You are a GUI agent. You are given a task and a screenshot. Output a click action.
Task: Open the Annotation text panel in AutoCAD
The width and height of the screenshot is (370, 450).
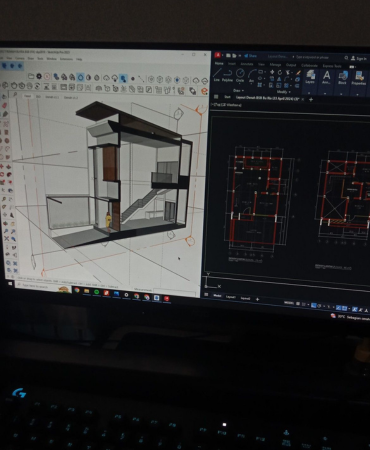(326, 78)
